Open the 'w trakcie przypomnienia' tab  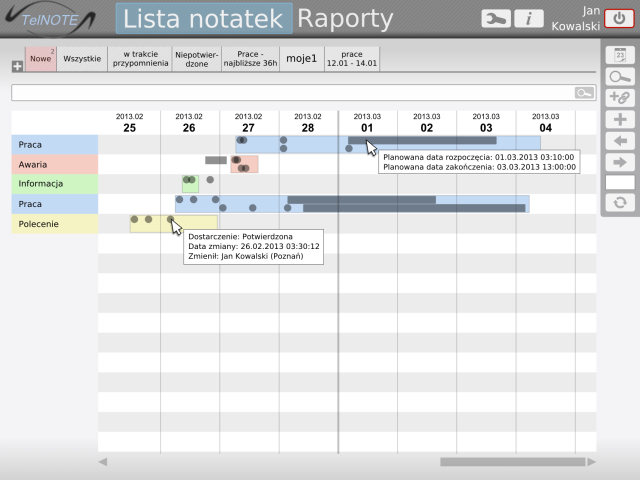pos(140,59)
